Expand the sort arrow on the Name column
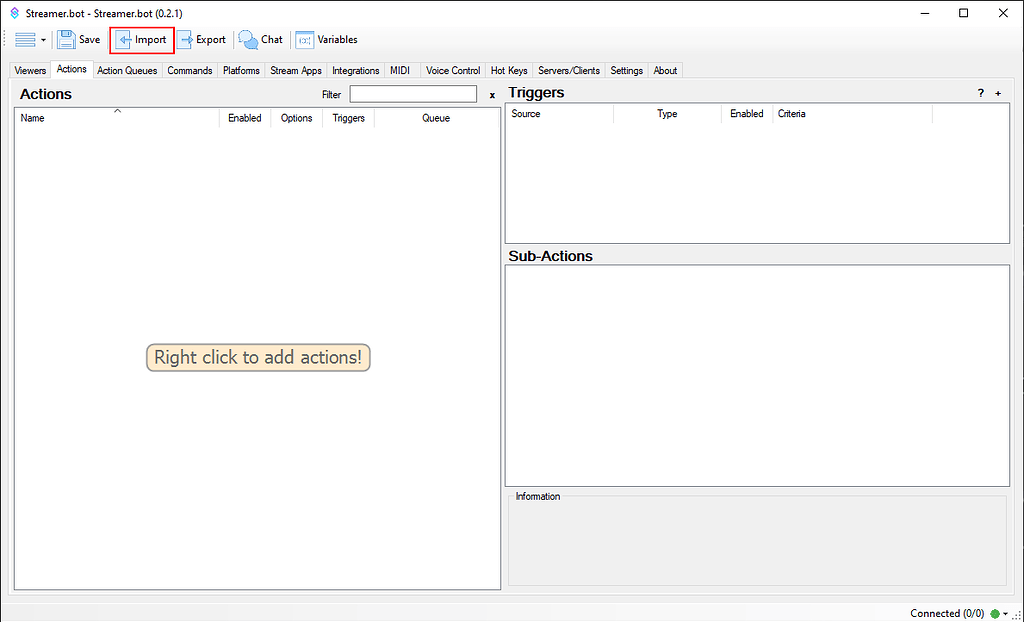 click(x=117, y=111)
